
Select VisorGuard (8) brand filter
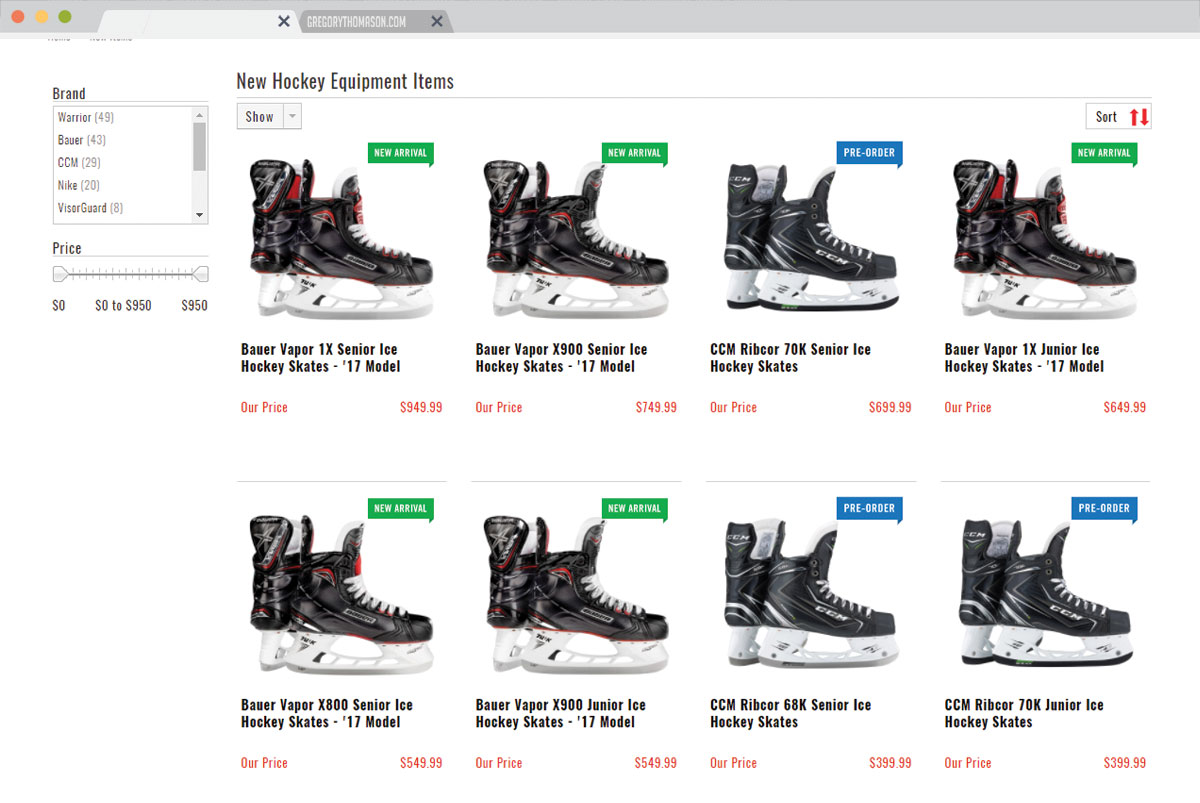(x=91, y=208)
